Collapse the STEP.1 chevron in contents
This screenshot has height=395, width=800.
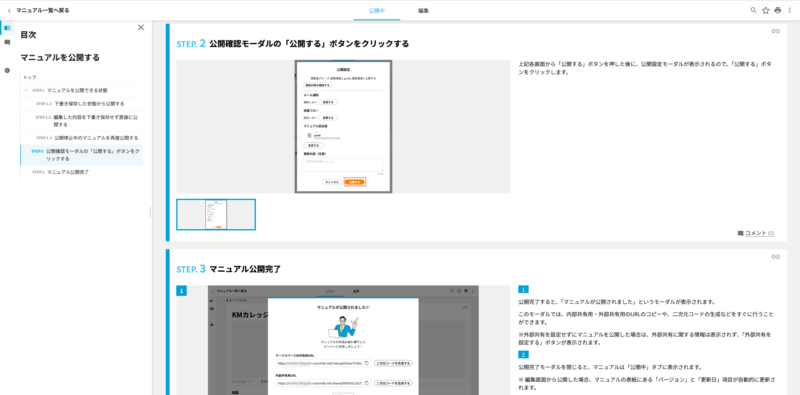tap(27, 90)
